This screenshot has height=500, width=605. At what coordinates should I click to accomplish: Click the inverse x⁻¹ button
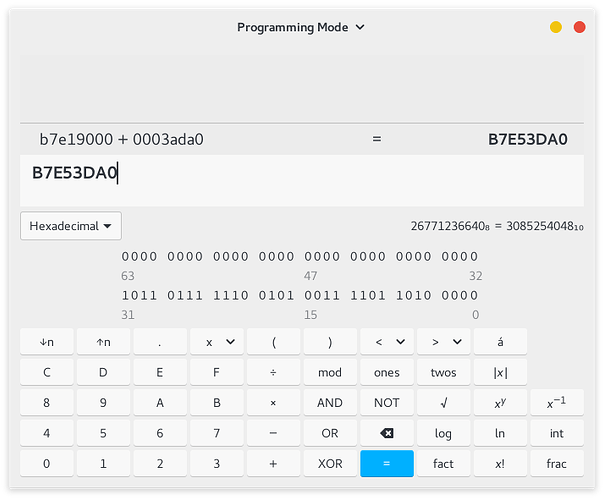pos(557,403)
